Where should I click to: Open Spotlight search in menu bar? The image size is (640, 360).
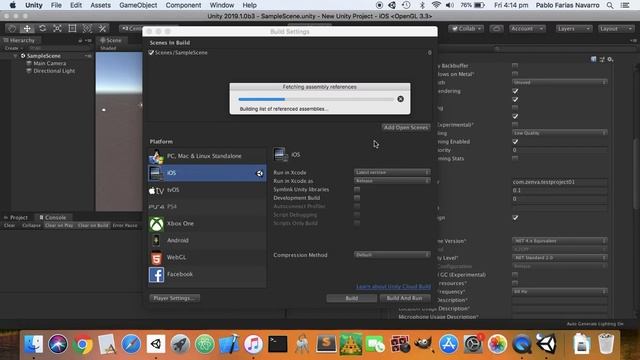(x=610, y=5)
